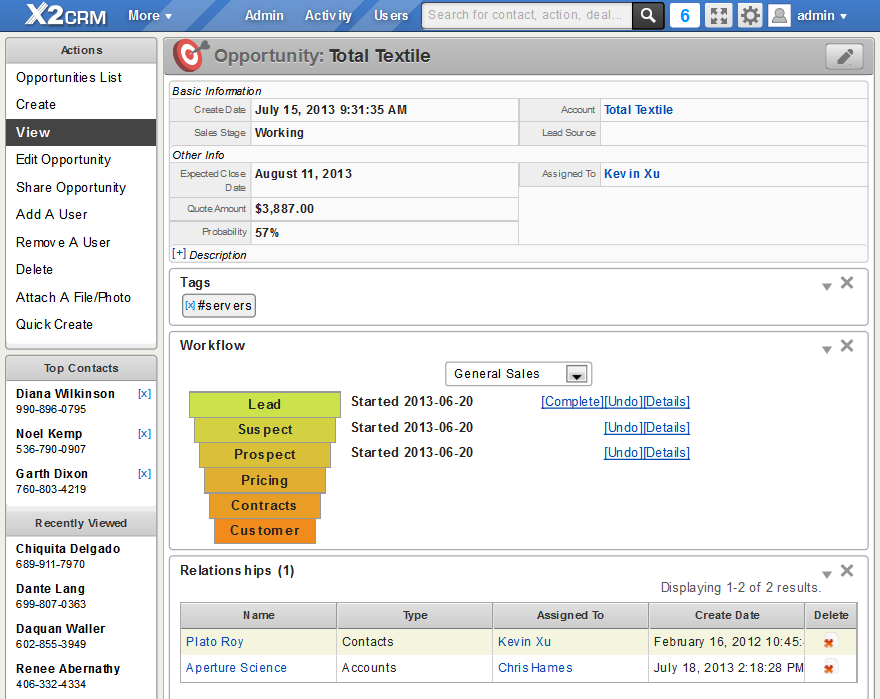
Task: Open Kevin Xu in Assigned To field
Action: click(631, 174)
